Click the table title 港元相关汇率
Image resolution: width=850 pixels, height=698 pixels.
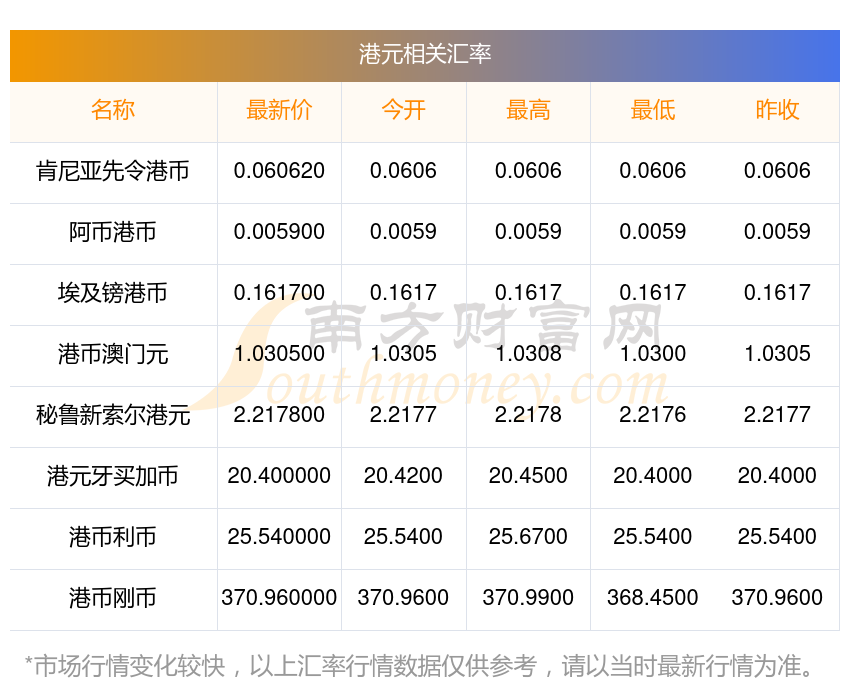pyautogui.click(x=424, y=54)
